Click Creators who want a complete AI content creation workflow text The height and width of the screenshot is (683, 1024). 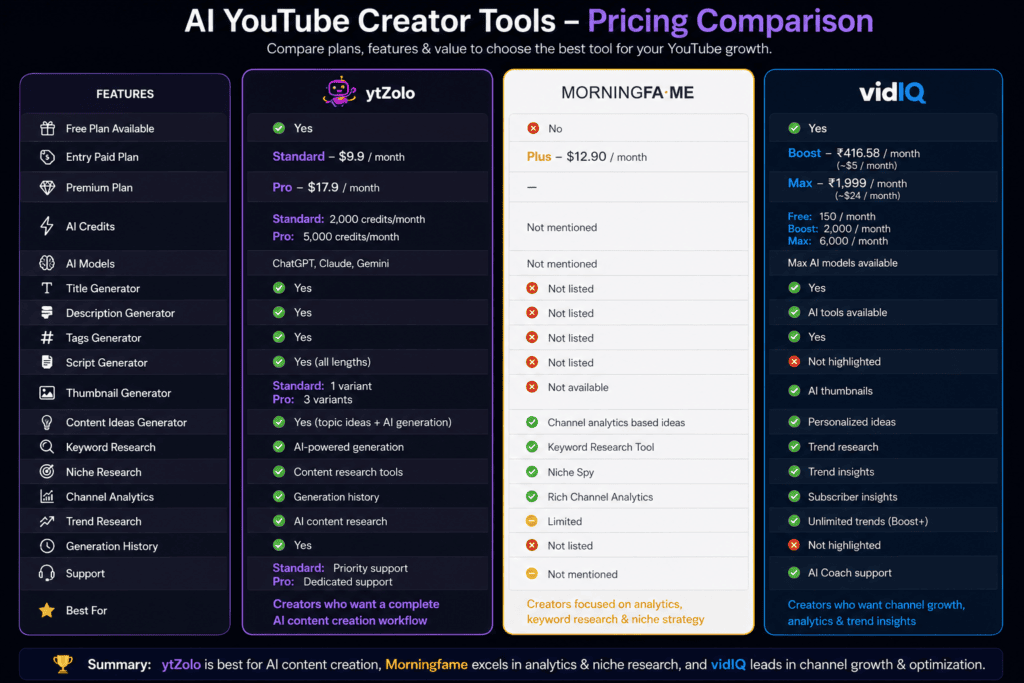(356, 612)
